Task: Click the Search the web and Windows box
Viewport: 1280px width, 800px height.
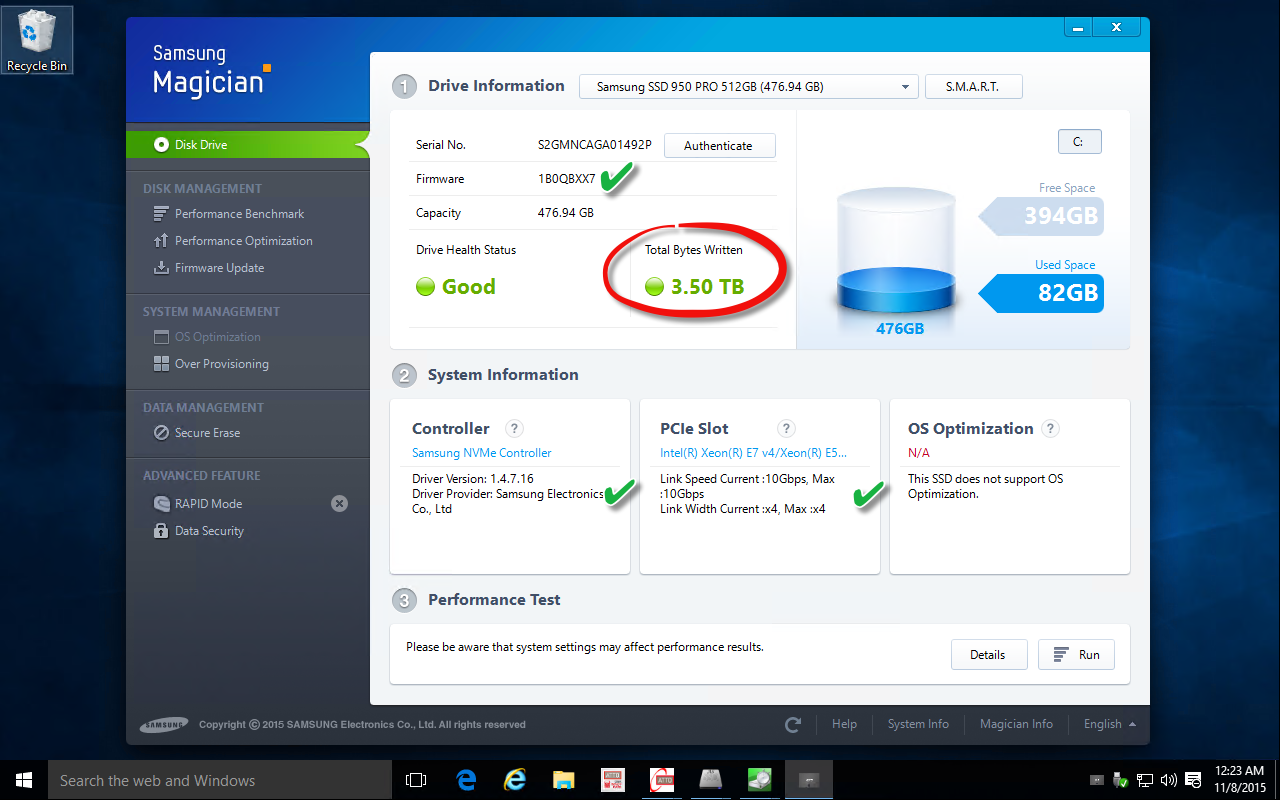Action: click(219, 780)
